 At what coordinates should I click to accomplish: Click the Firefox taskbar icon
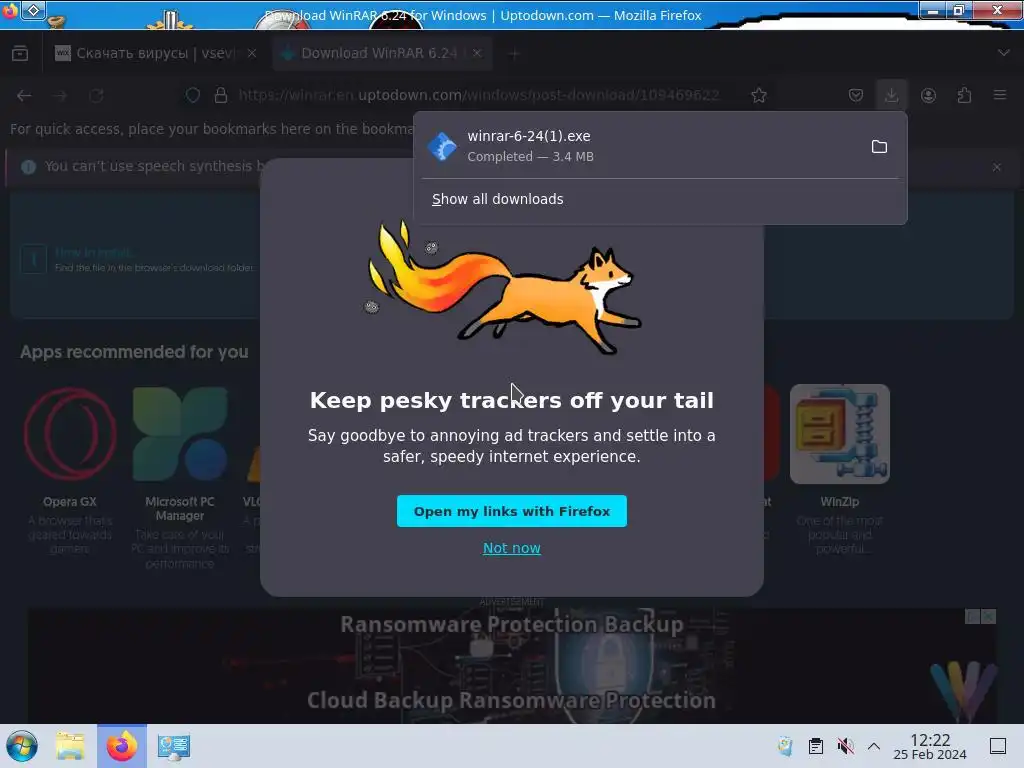(122, 746)
